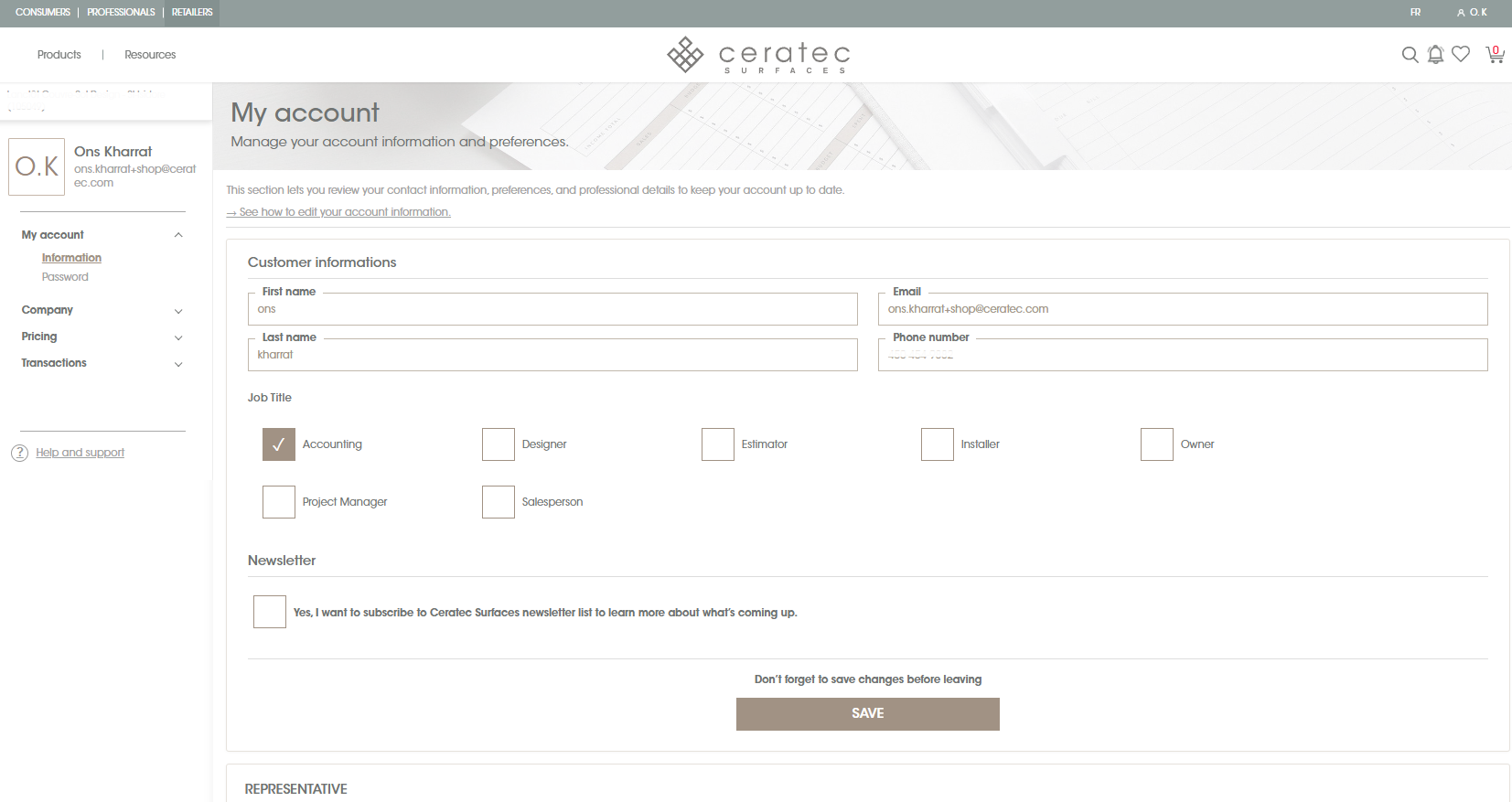Click the Customer informations heading
The height and width of the screenshot is (802, 1512).
[x=322, y=262]
